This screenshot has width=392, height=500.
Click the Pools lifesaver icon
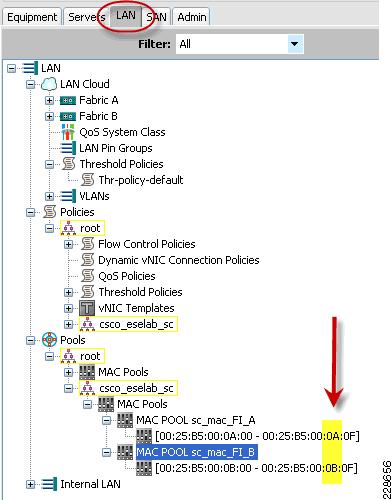pyautogui.click(x=49, y=340)
